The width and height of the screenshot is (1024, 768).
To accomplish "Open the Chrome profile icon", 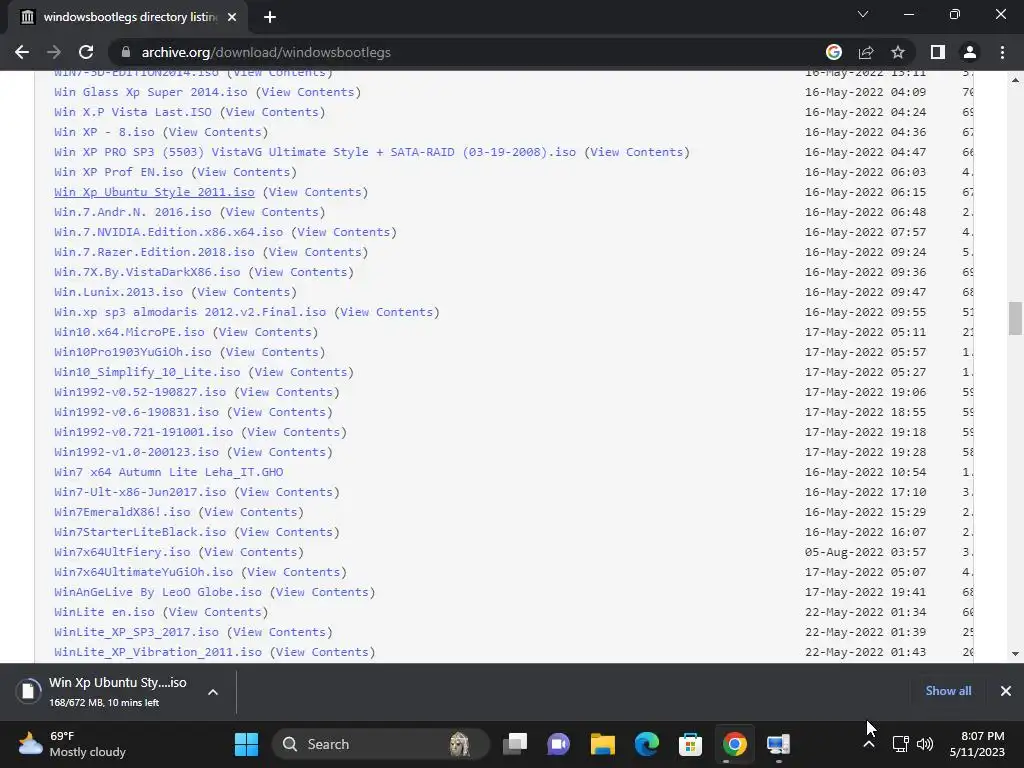I will pos(970,52).
